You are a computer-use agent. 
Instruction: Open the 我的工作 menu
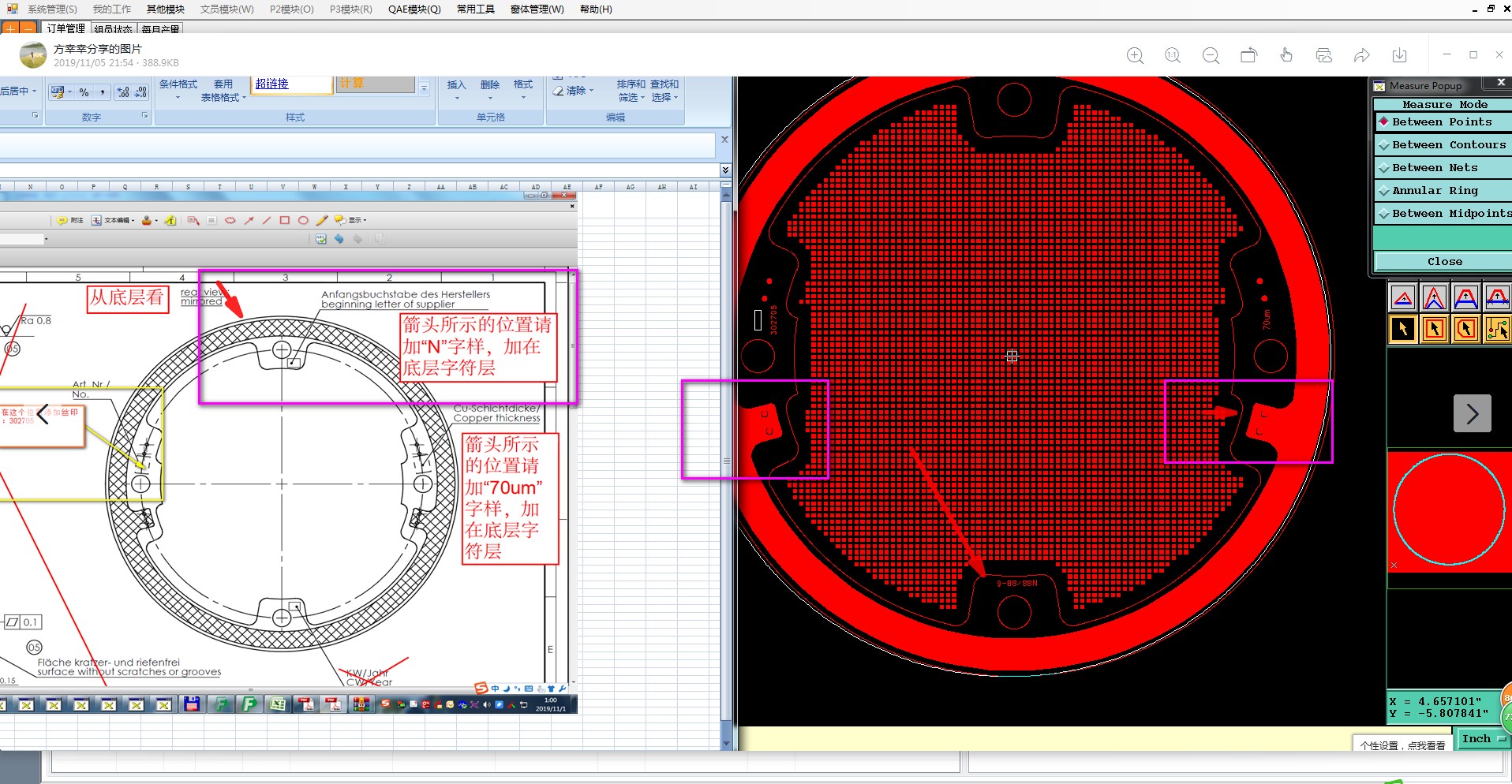tap(112, 9)
